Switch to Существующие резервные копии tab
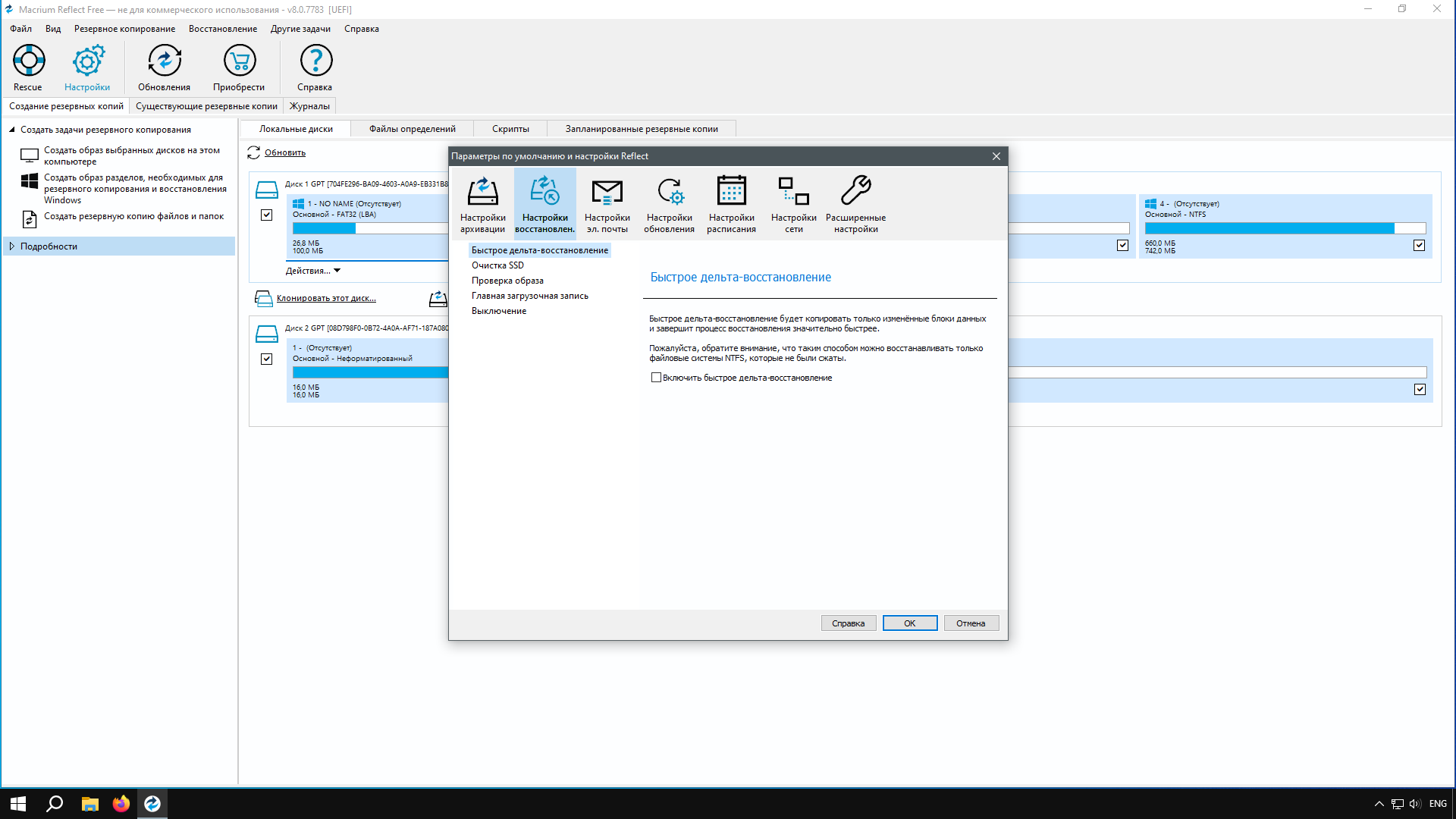Image resolution: width=1456 pixels, height=819 pixels. click(206, 106)
